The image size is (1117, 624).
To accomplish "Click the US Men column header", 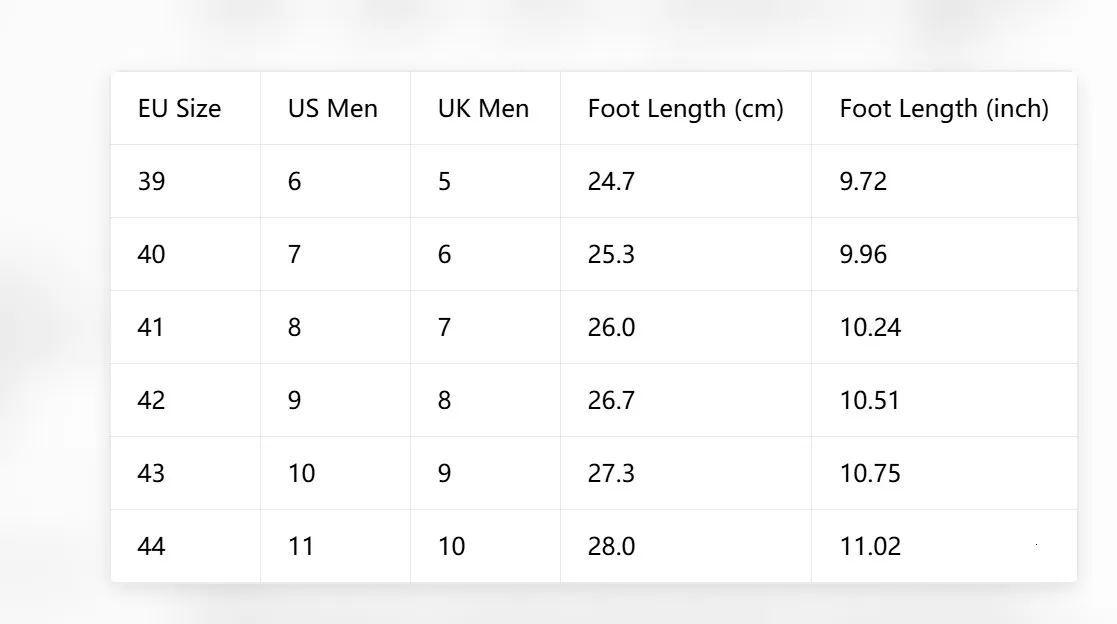I will [x=333, y=108].
